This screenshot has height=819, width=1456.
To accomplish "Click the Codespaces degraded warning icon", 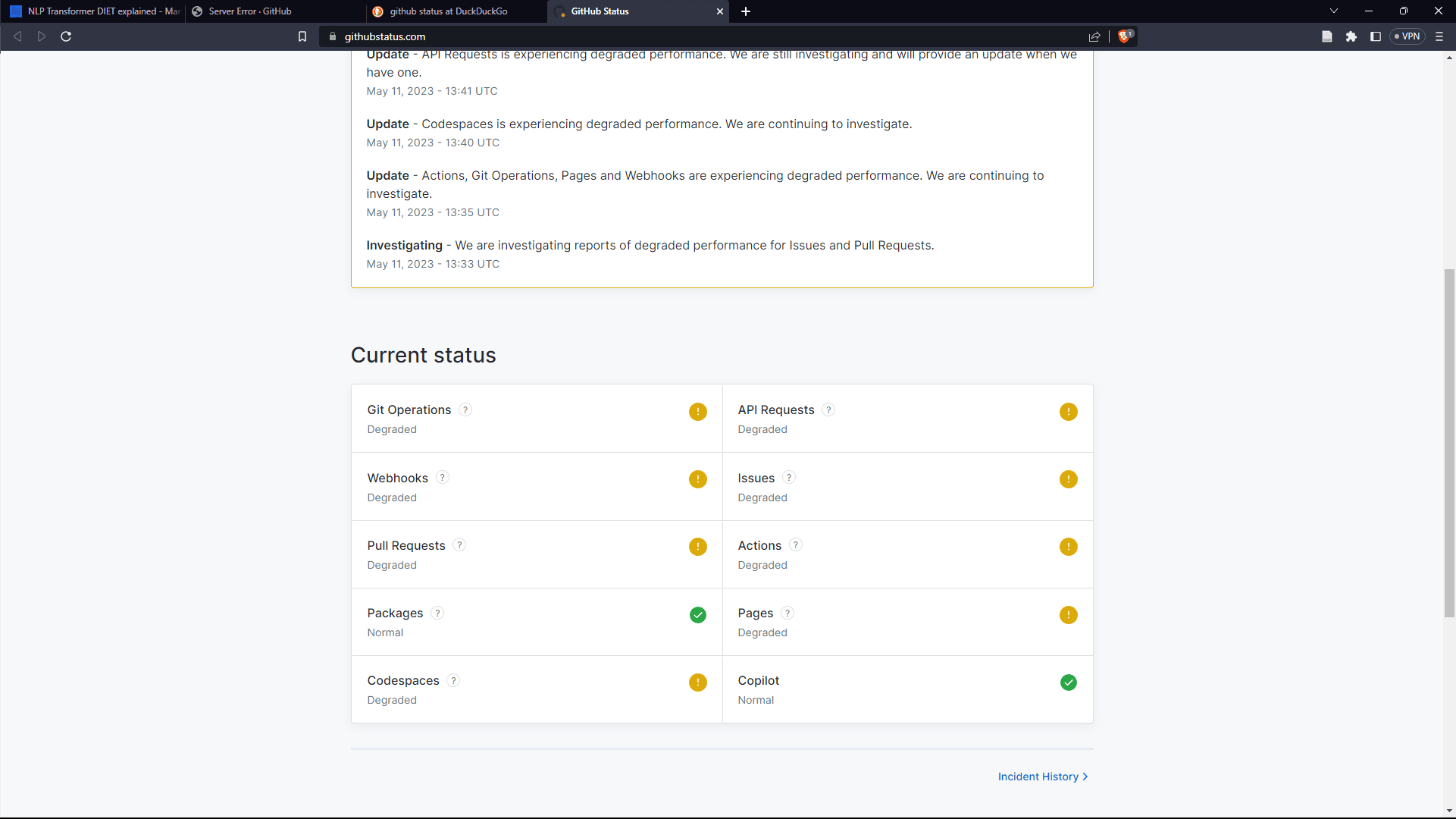I will [x=698, y=682].
